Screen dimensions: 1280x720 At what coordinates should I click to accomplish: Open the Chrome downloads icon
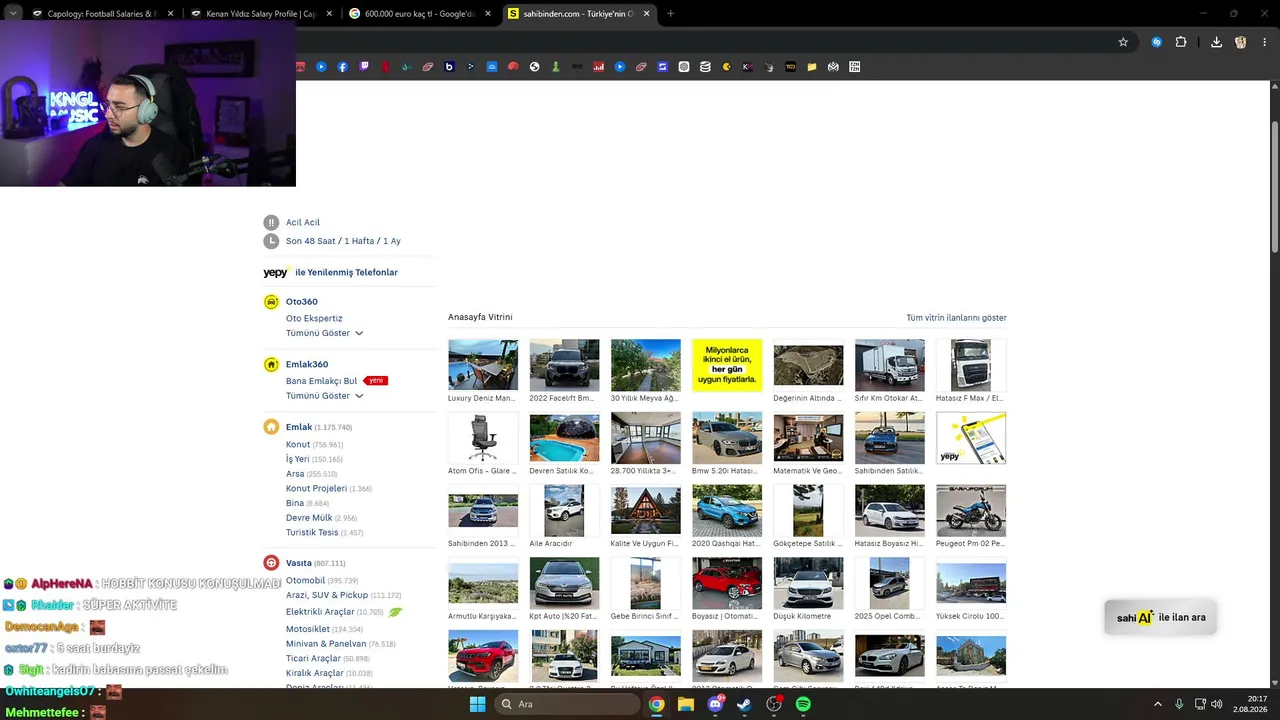click(1216, 42)
